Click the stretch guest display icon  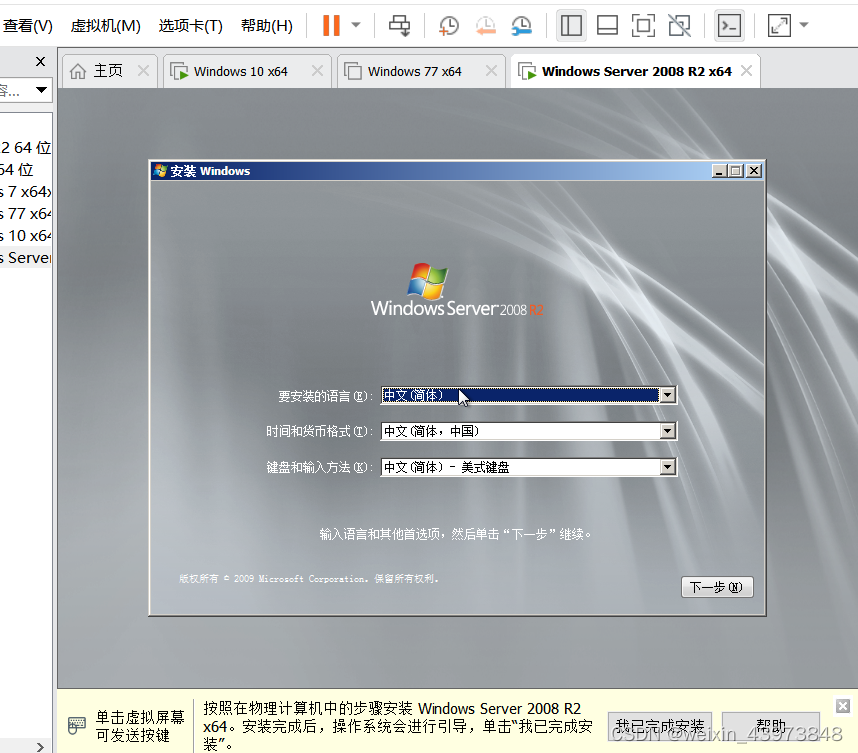(x=779, y=25)
